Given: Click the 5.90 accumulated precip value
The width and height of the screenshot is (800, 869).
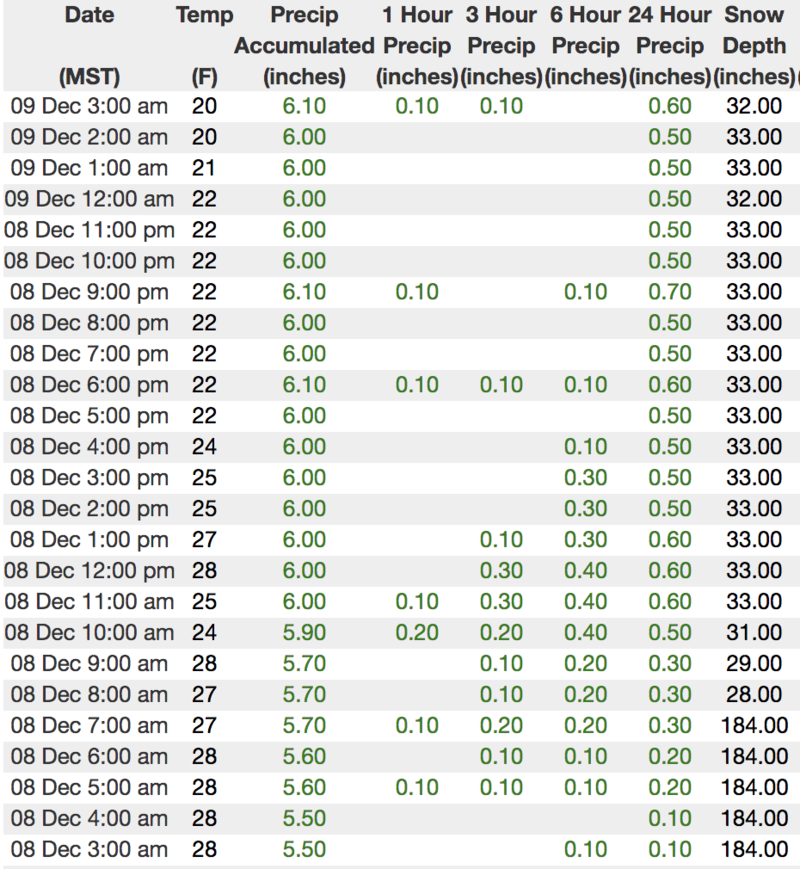Looking at the screenshot, I should (x=304, y=632).
